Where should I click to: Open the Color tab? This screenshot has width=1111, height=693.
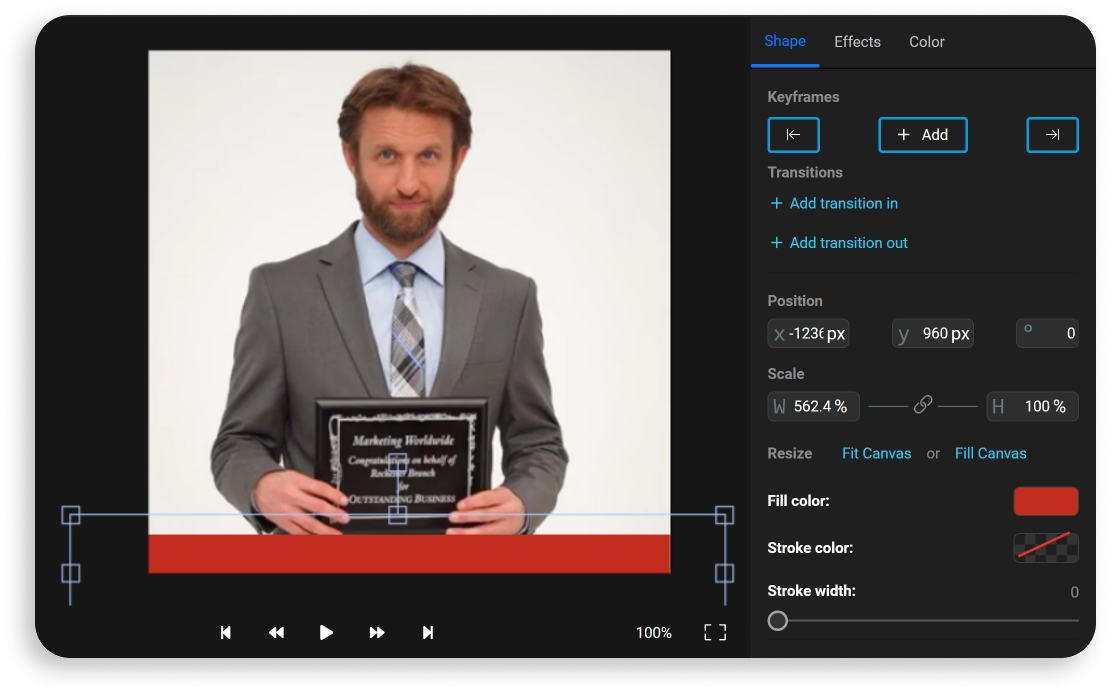tap(926, 42)
